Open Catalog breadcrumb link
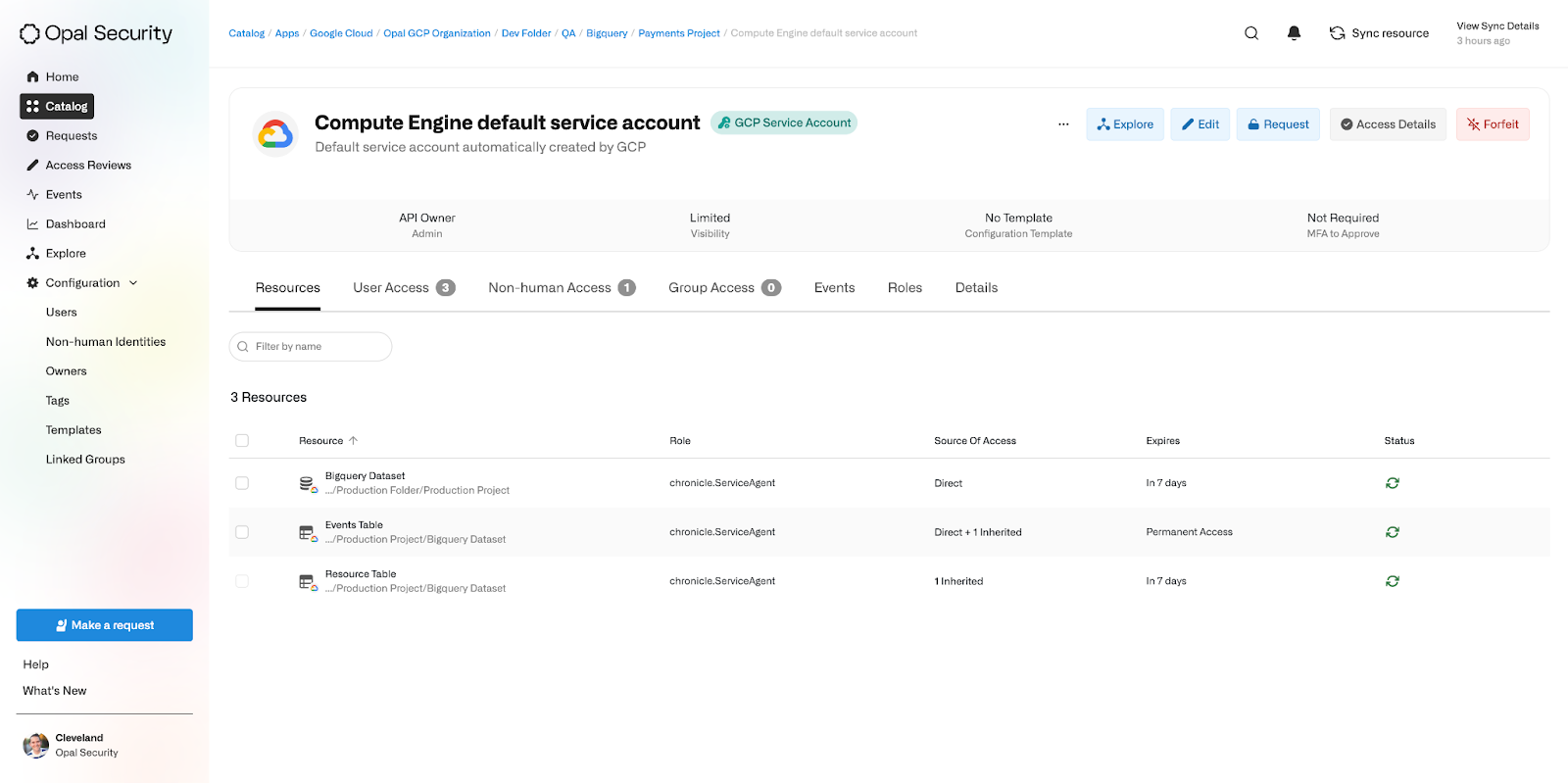Screen dimensions: 1568x783 point(247,33)
